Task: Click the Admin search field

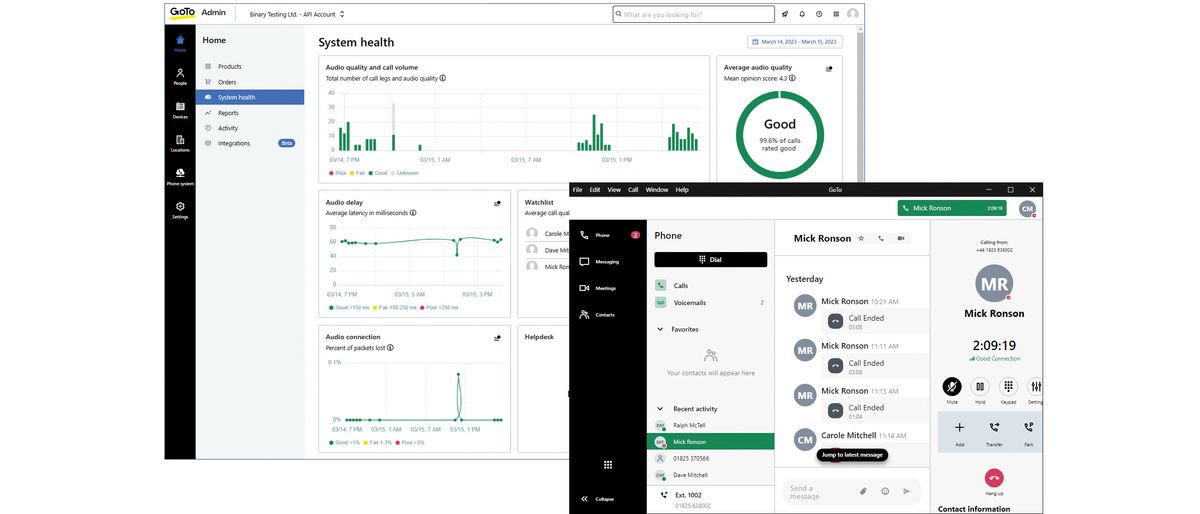Action: [694, 14]
